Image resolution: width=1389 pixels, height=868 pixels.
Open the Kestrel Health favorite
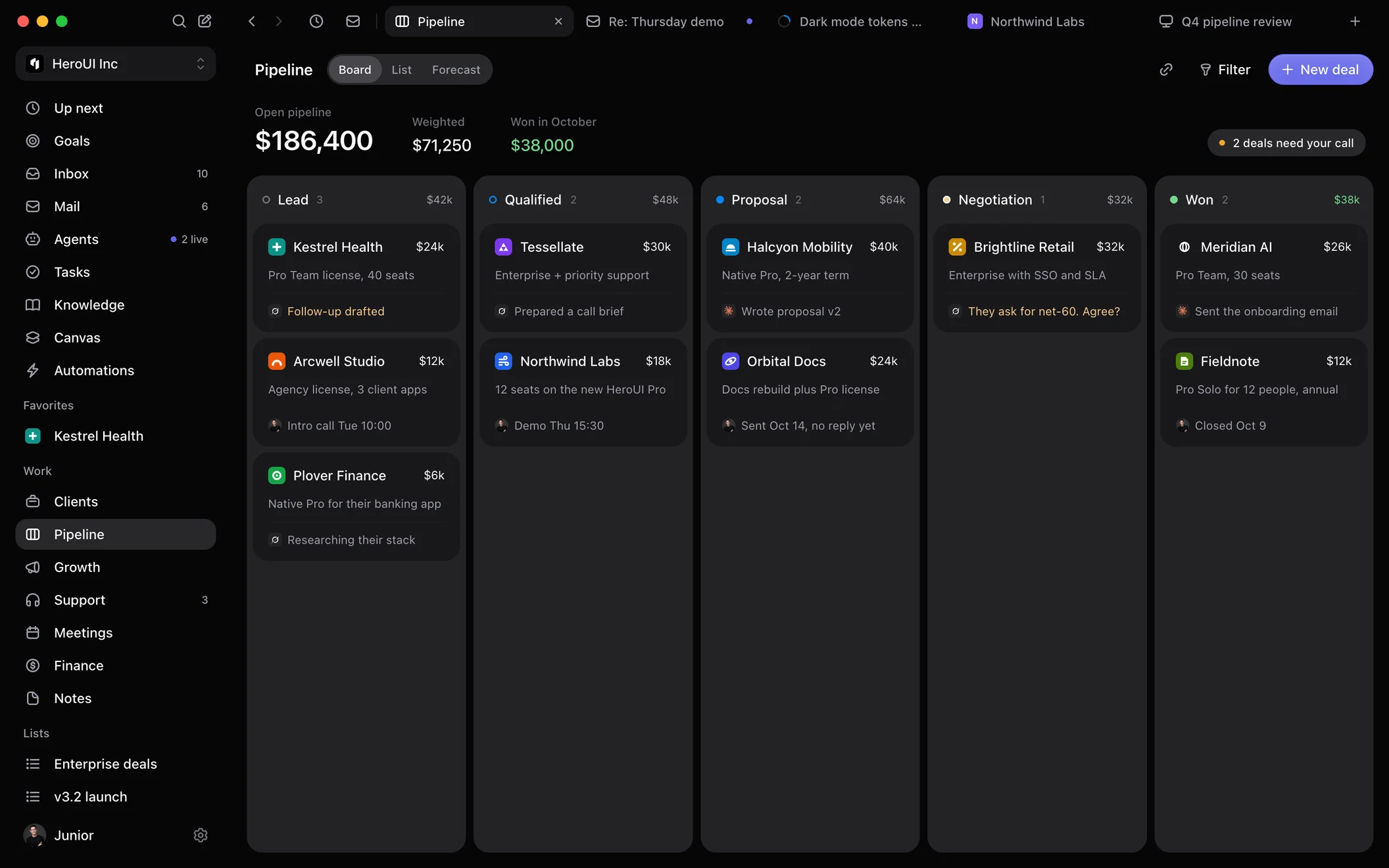click(116, 436)
